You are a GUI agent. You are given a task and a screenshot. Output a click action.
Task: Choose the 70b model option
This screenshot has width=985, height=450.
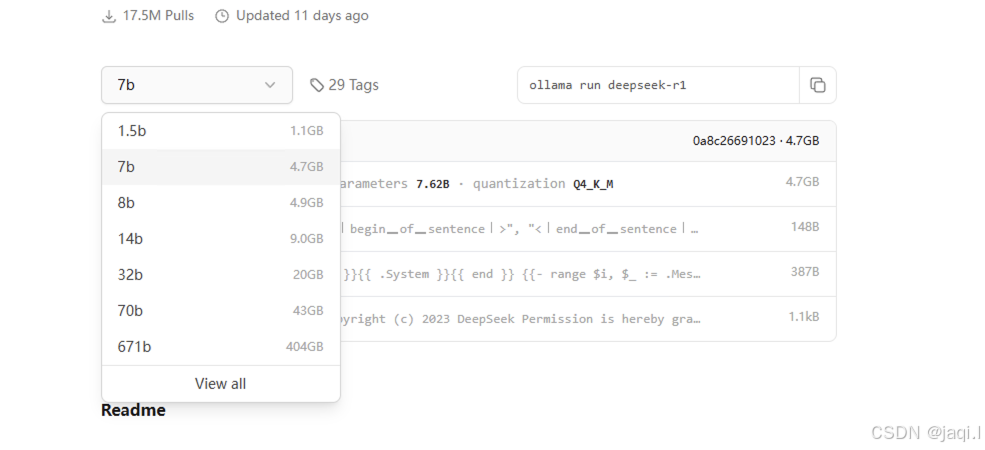pyautogui.click(x=220, y=310)
